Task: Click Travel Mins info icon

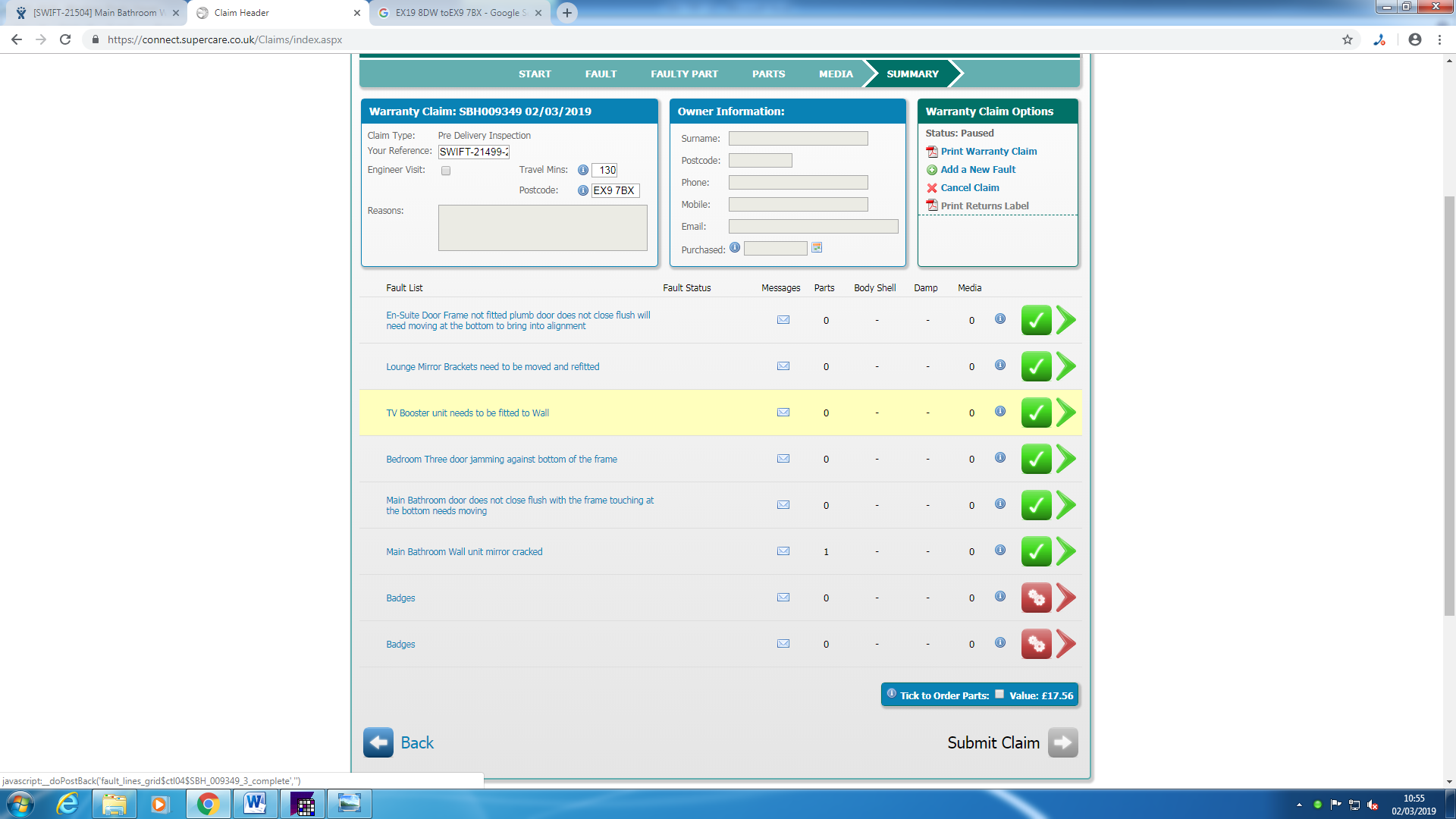Action: (582, 171)
